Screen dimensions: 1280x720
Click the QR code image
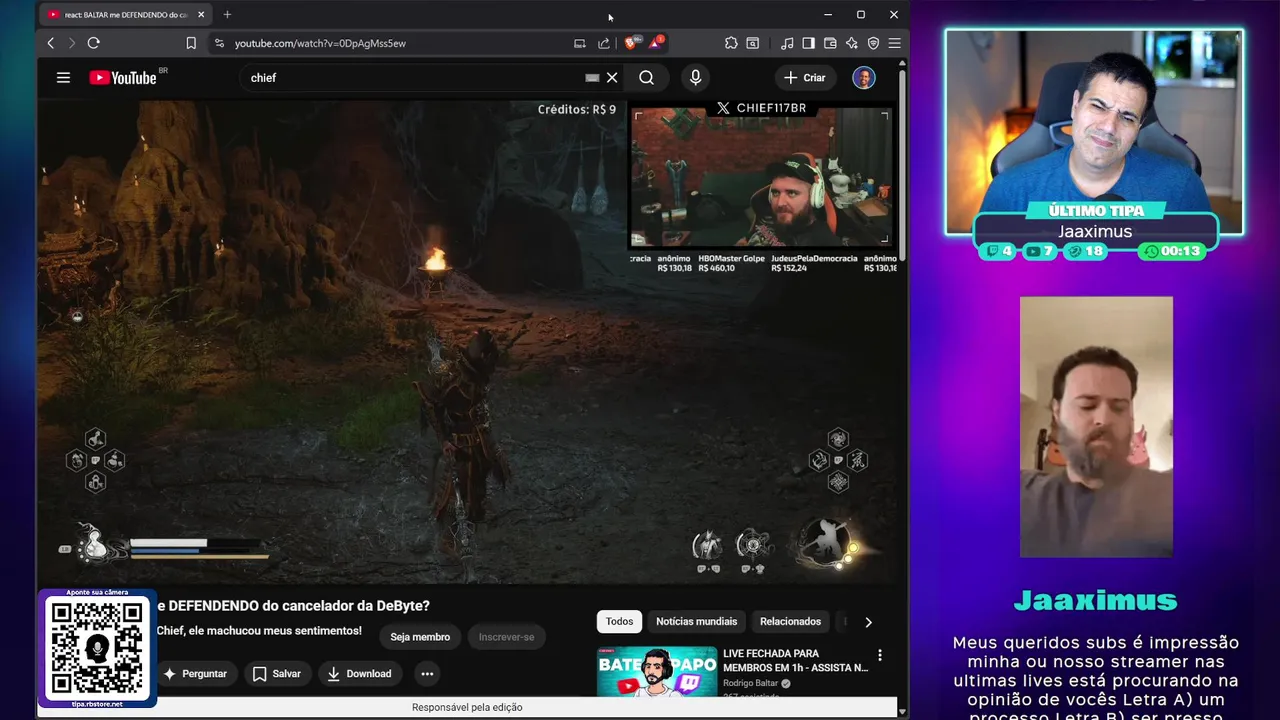coord(97,648)
